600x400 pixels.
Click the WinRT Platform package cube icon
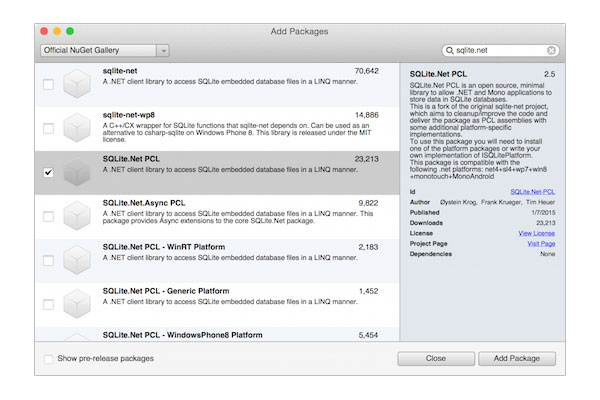pos(77,260)
